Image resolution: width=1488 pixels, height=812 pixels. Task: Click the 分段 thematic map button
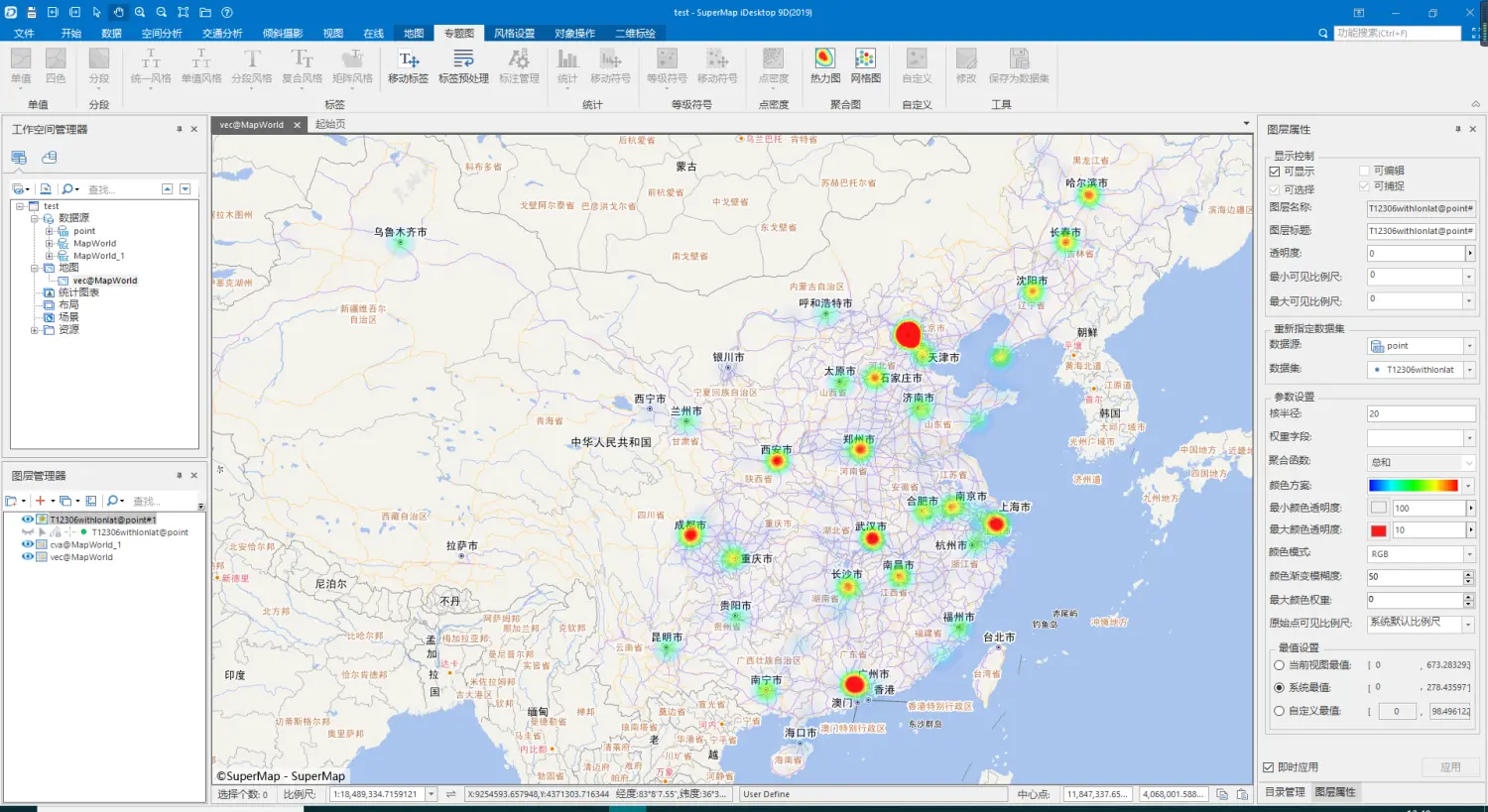pos(99,66)
